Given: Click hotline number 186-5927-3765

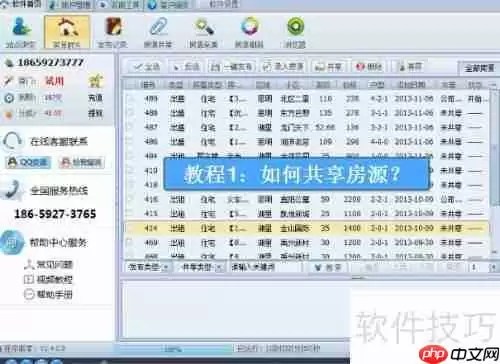Looking at the screenshot, I should [x=55, y=214].
